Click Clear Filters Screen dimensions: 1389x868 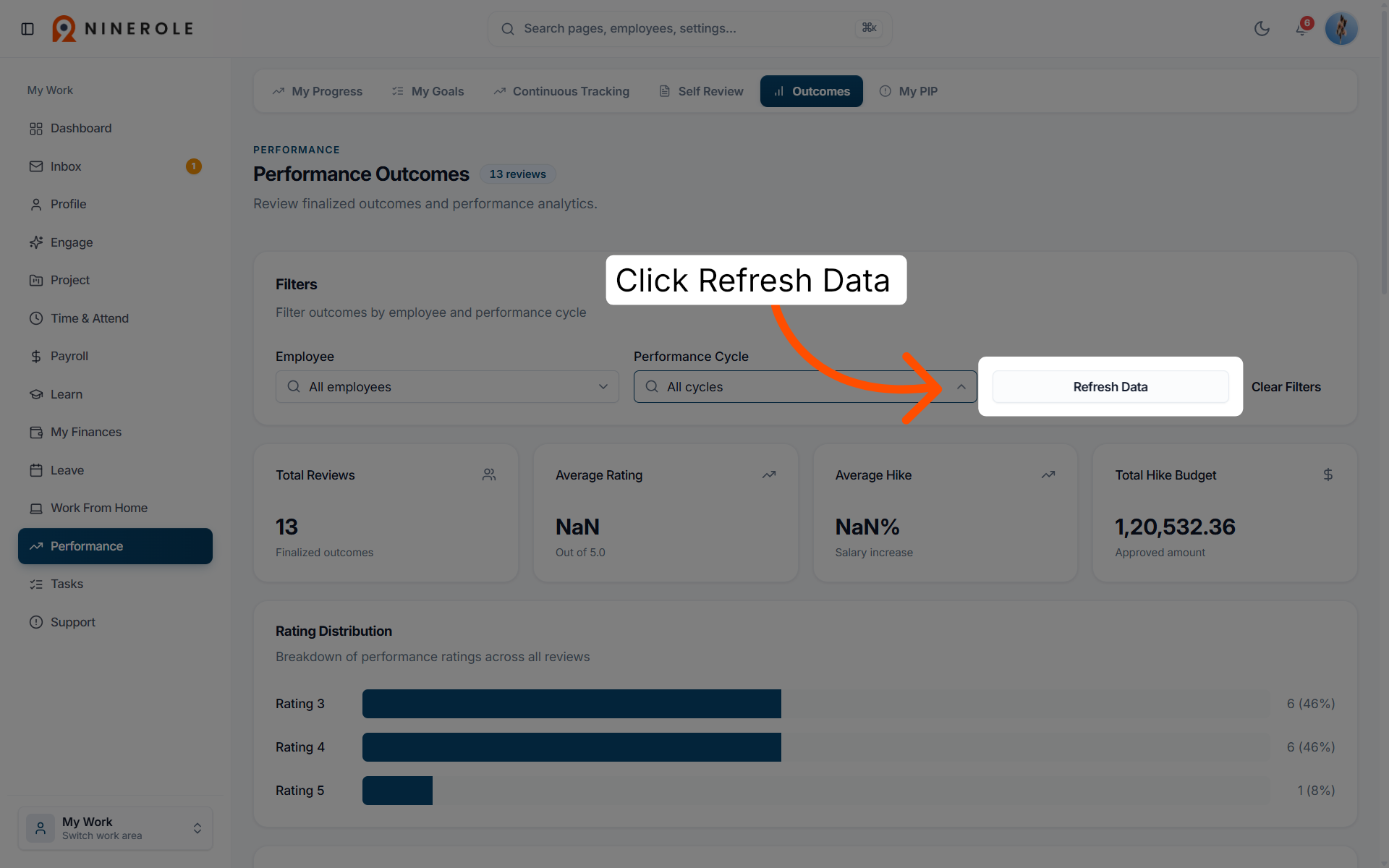[1286, 387]
